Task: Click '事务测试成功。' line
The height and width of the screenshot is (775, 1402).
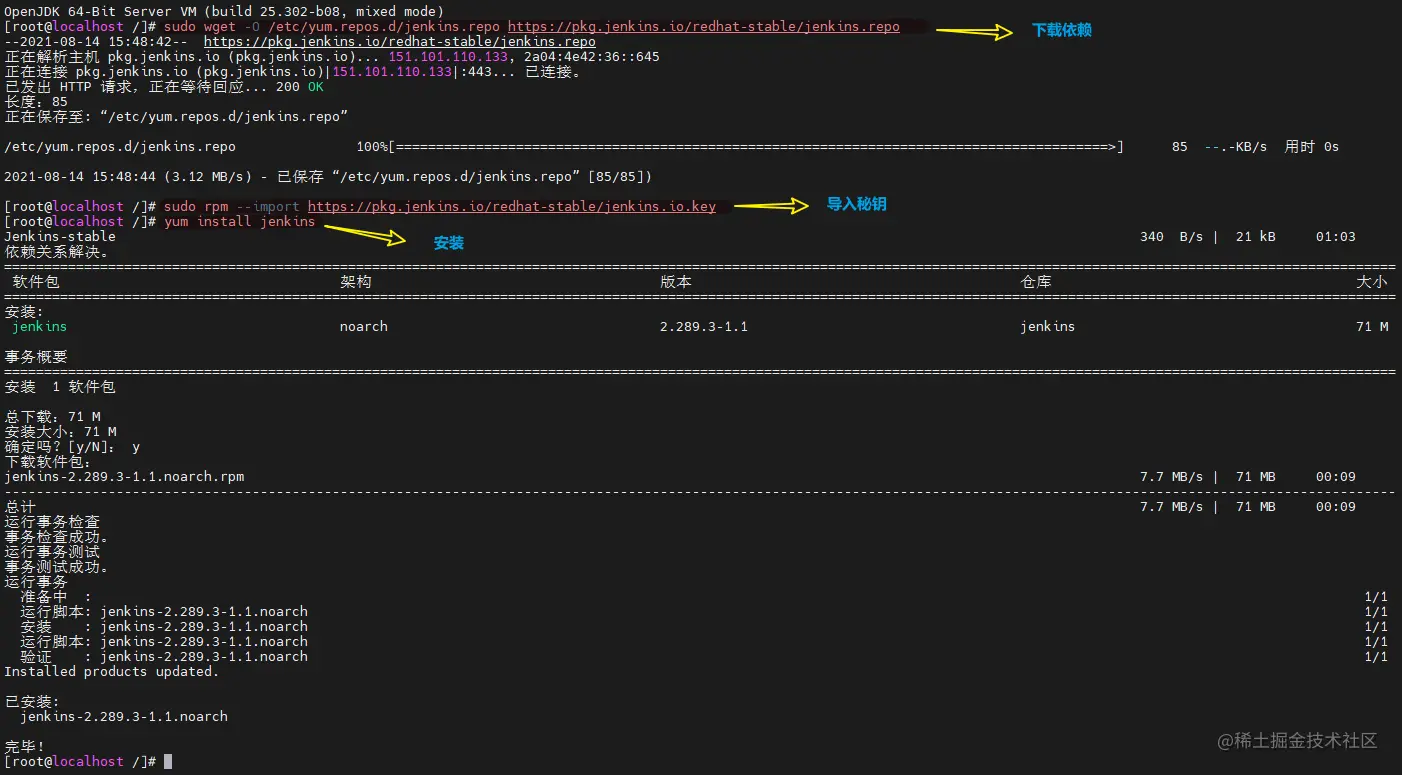Action: coord(56,567)
